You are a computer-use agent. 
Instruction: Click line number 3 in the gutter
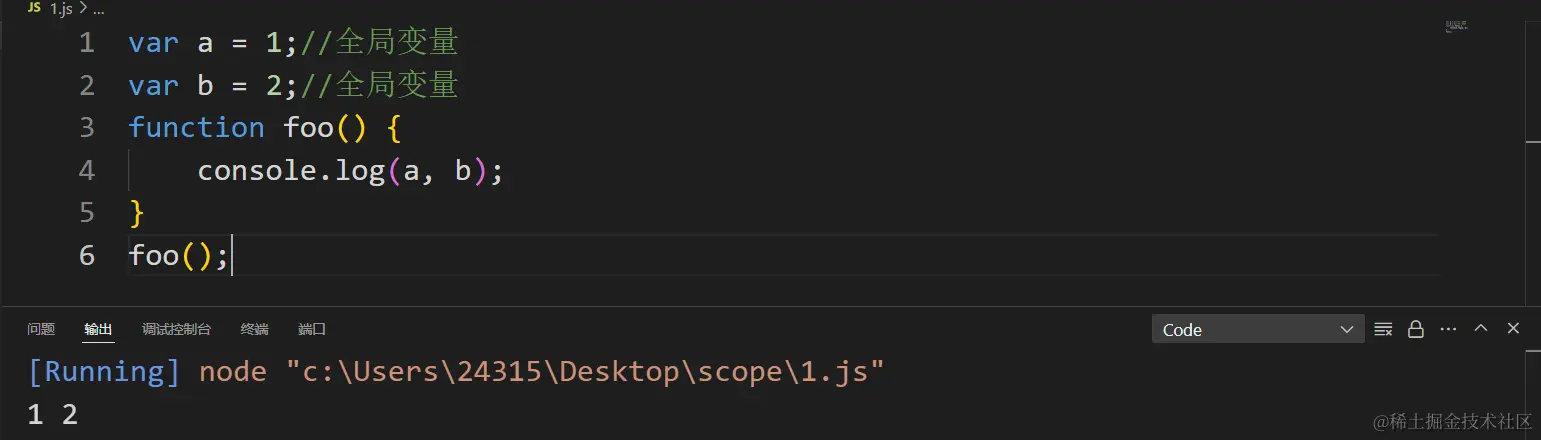(87, 127)
